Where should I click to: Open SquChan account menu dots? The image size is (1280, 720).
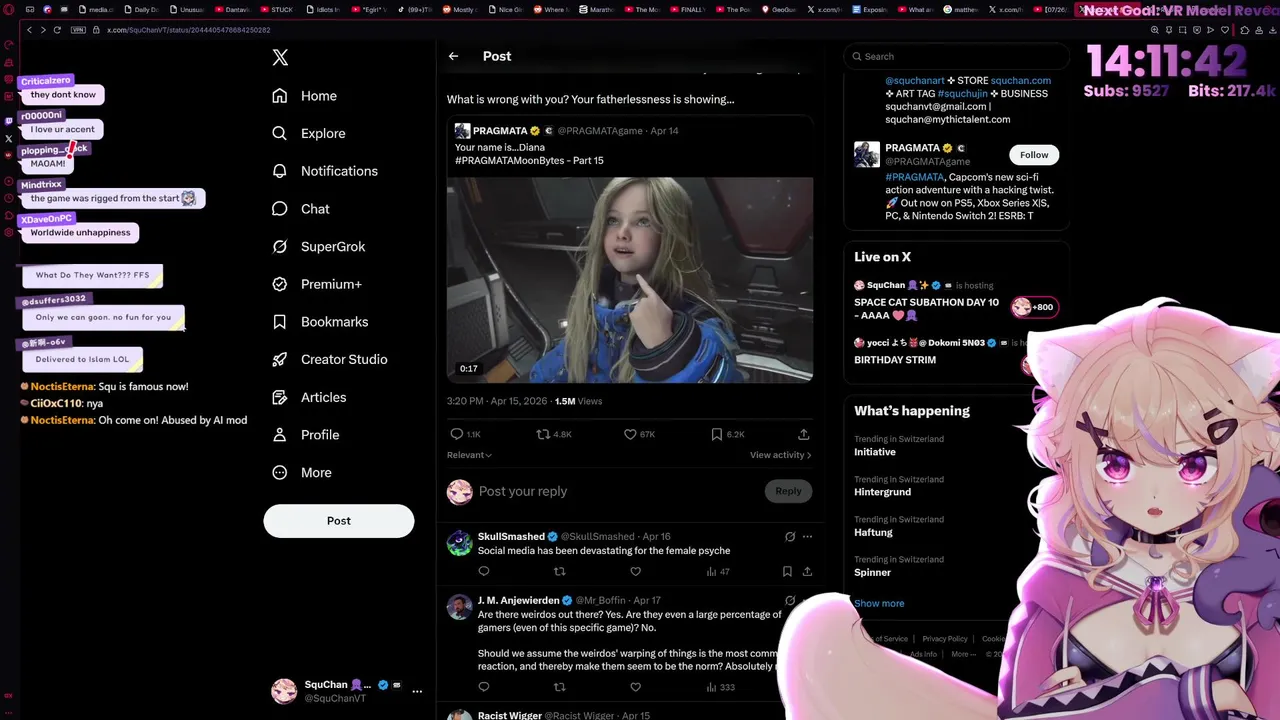pos(417,691)
